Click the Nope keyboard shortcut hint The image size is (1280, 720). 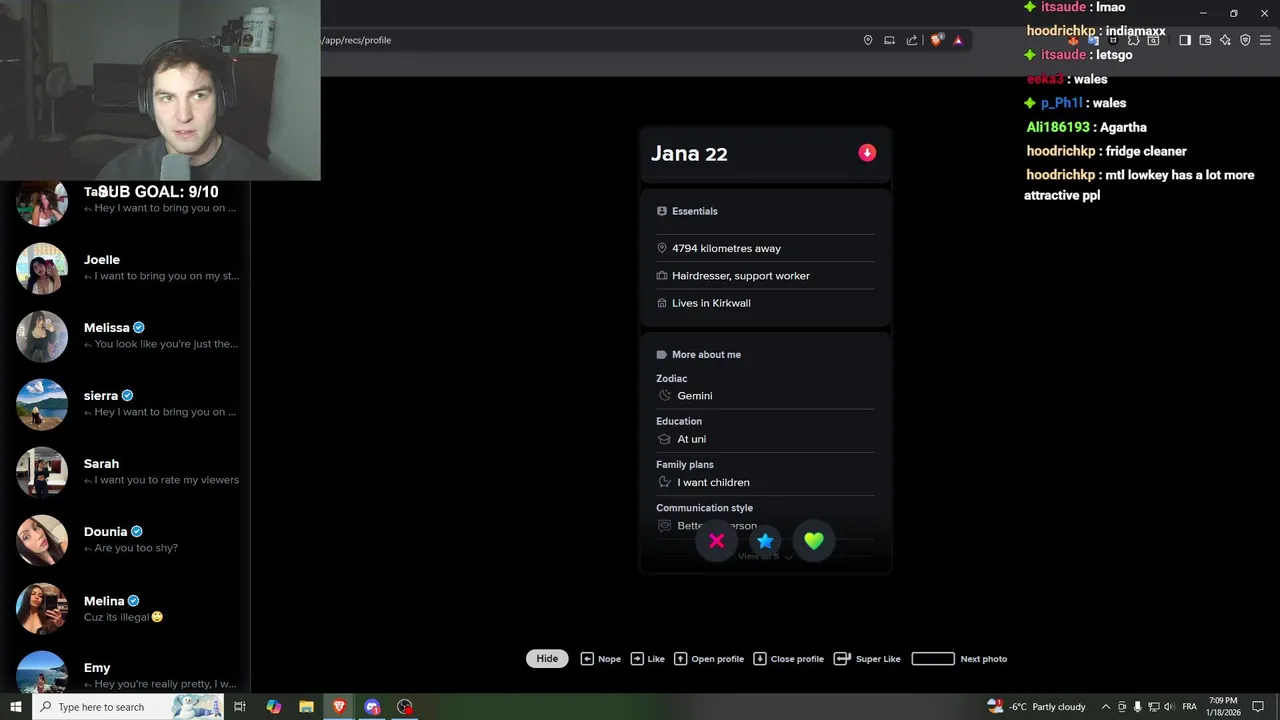click(601, 659)
